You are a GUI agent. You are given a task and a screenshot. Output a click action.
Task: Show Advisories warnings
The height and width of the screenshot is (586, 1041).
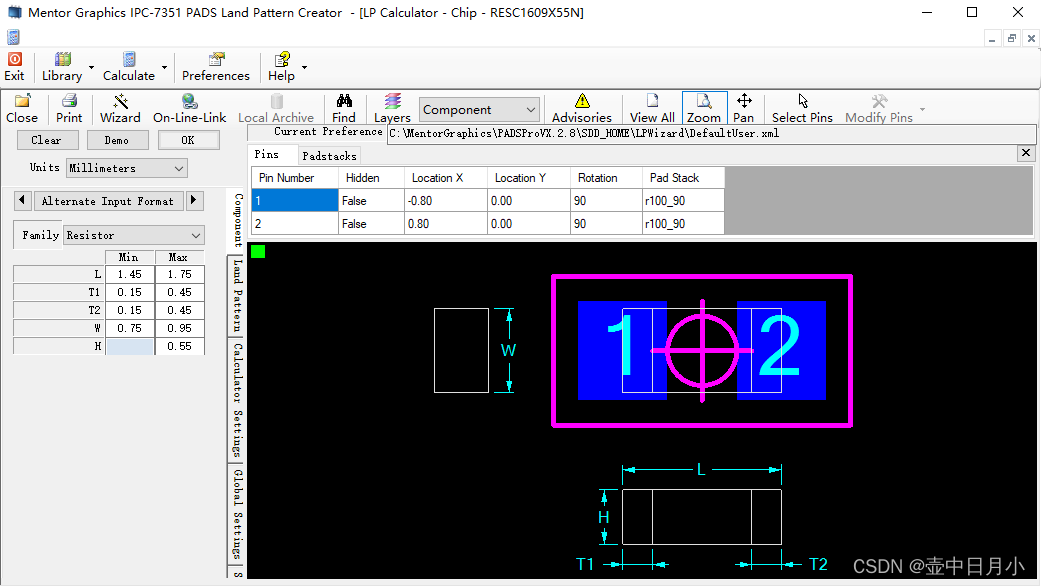pyautogui.click(x=582, y=108)
